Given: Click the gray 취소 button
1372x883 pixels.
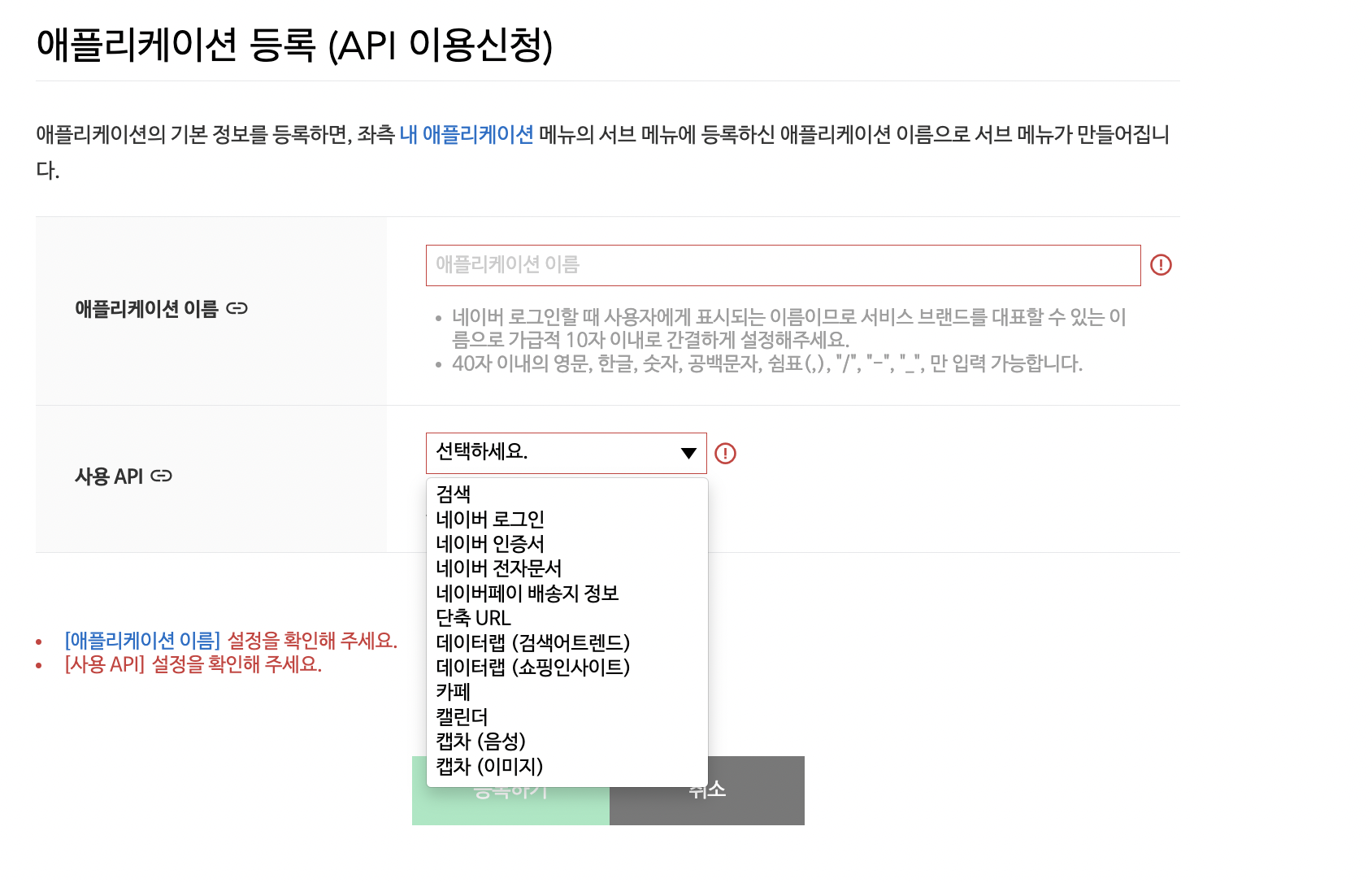Looking at the screenshot, I should coord(707,790).
